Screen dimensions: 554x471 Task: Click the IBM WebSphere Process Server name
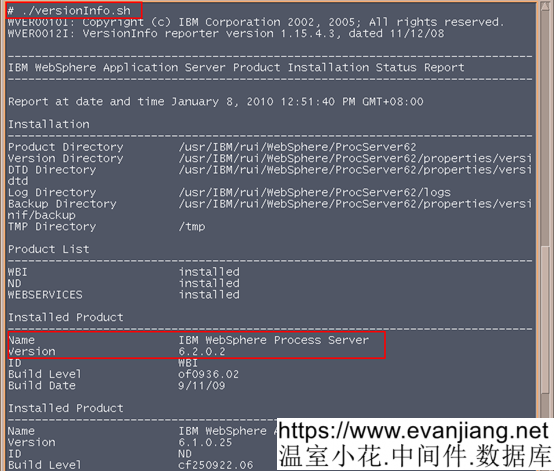point(273,340)
